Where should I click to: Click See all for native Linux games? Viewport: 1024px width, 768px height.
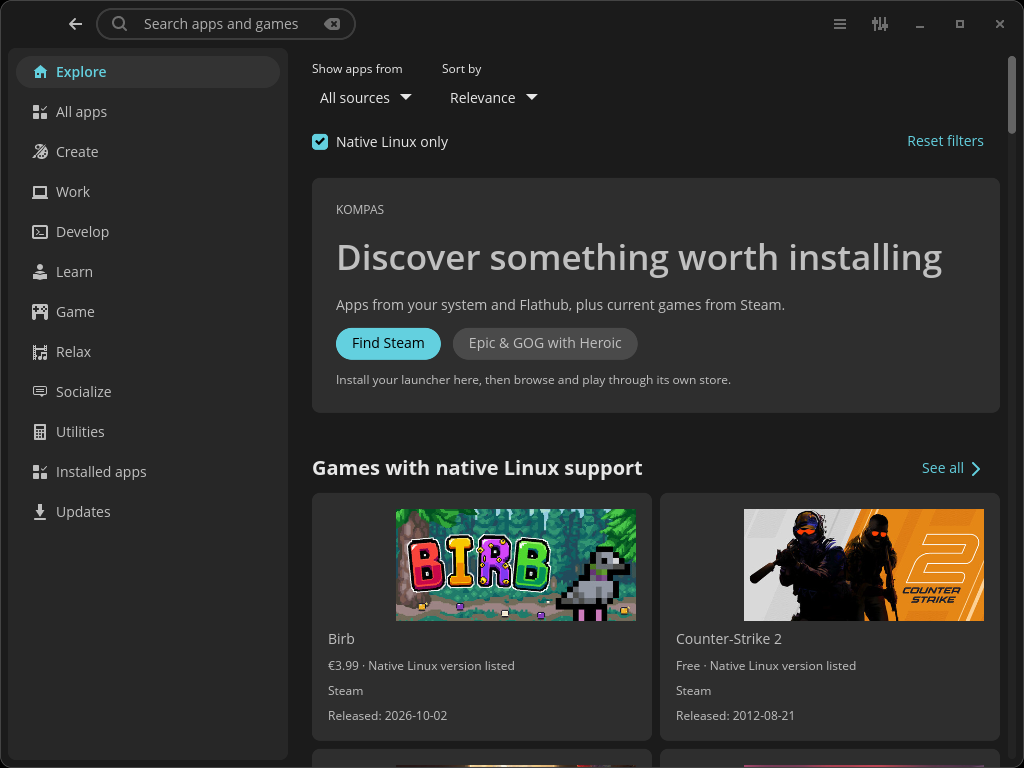pos(951,468)
